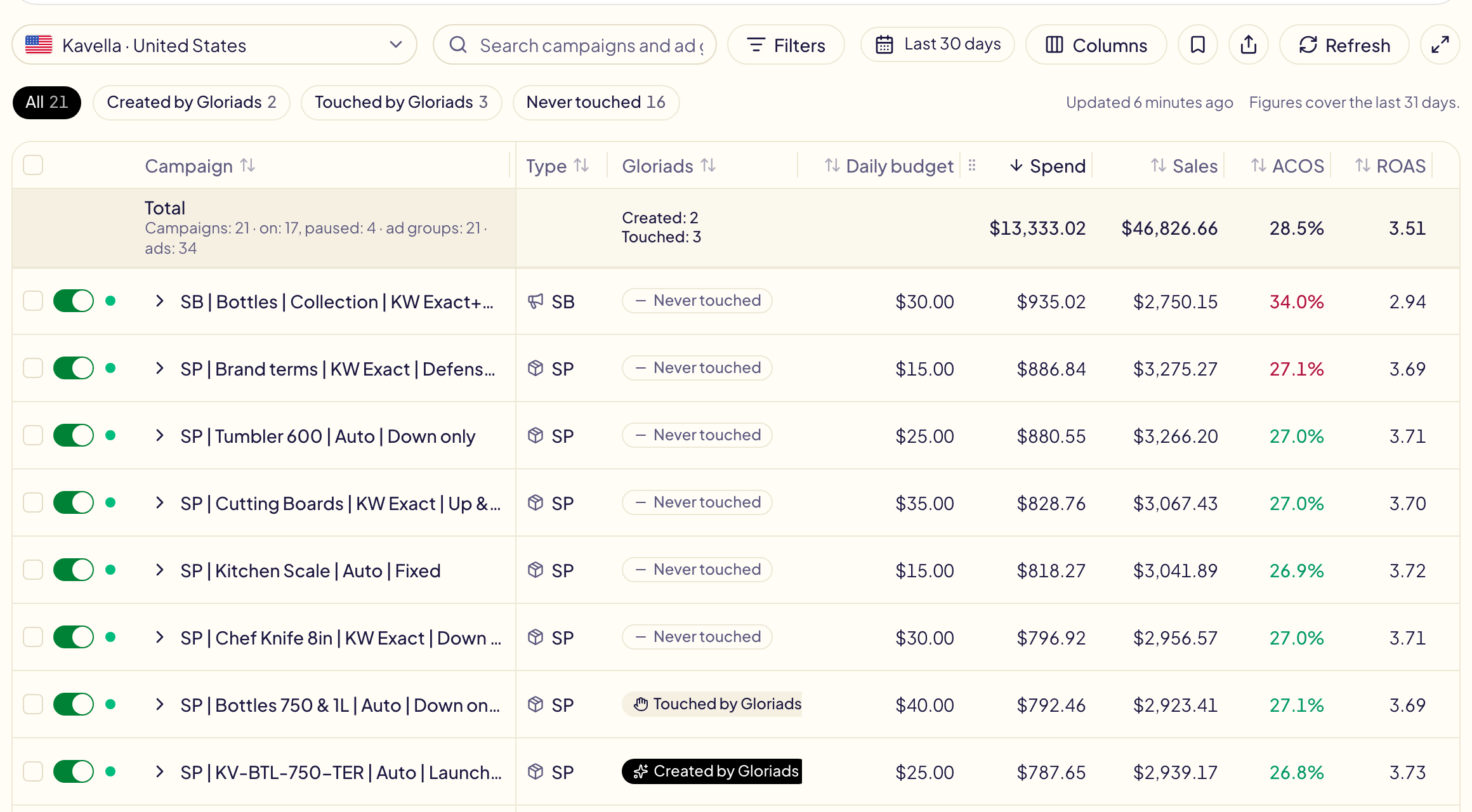Click the Created by Gloriads sparkle badge

[712, 771]
